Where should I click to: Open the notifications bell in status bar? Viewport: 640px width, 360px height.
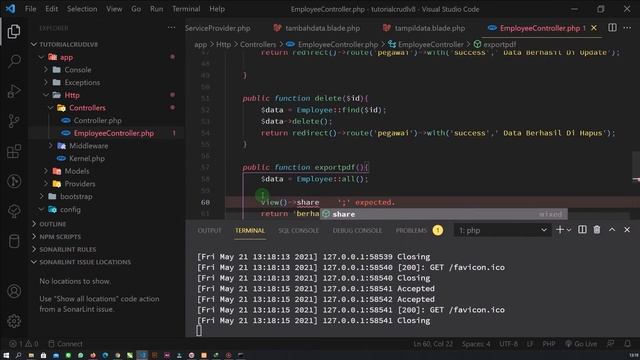(627, 344)
